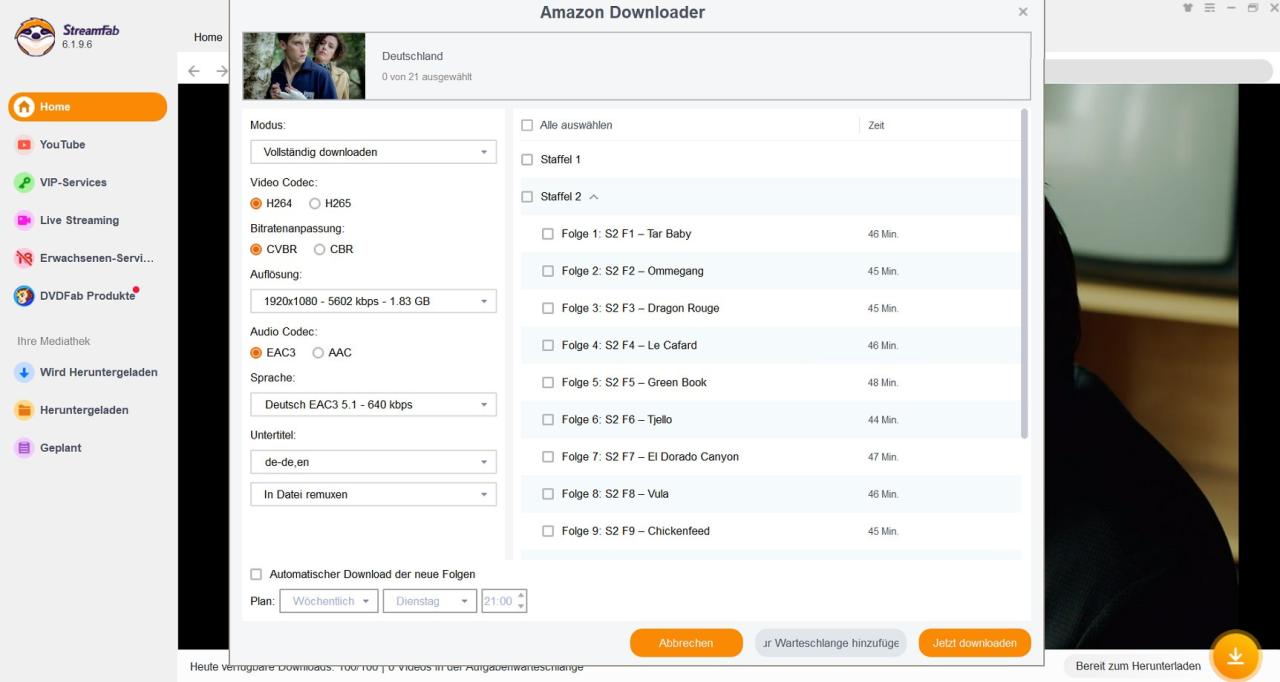
Task: Switch to the Home tab
Action: tap(208, 37)
